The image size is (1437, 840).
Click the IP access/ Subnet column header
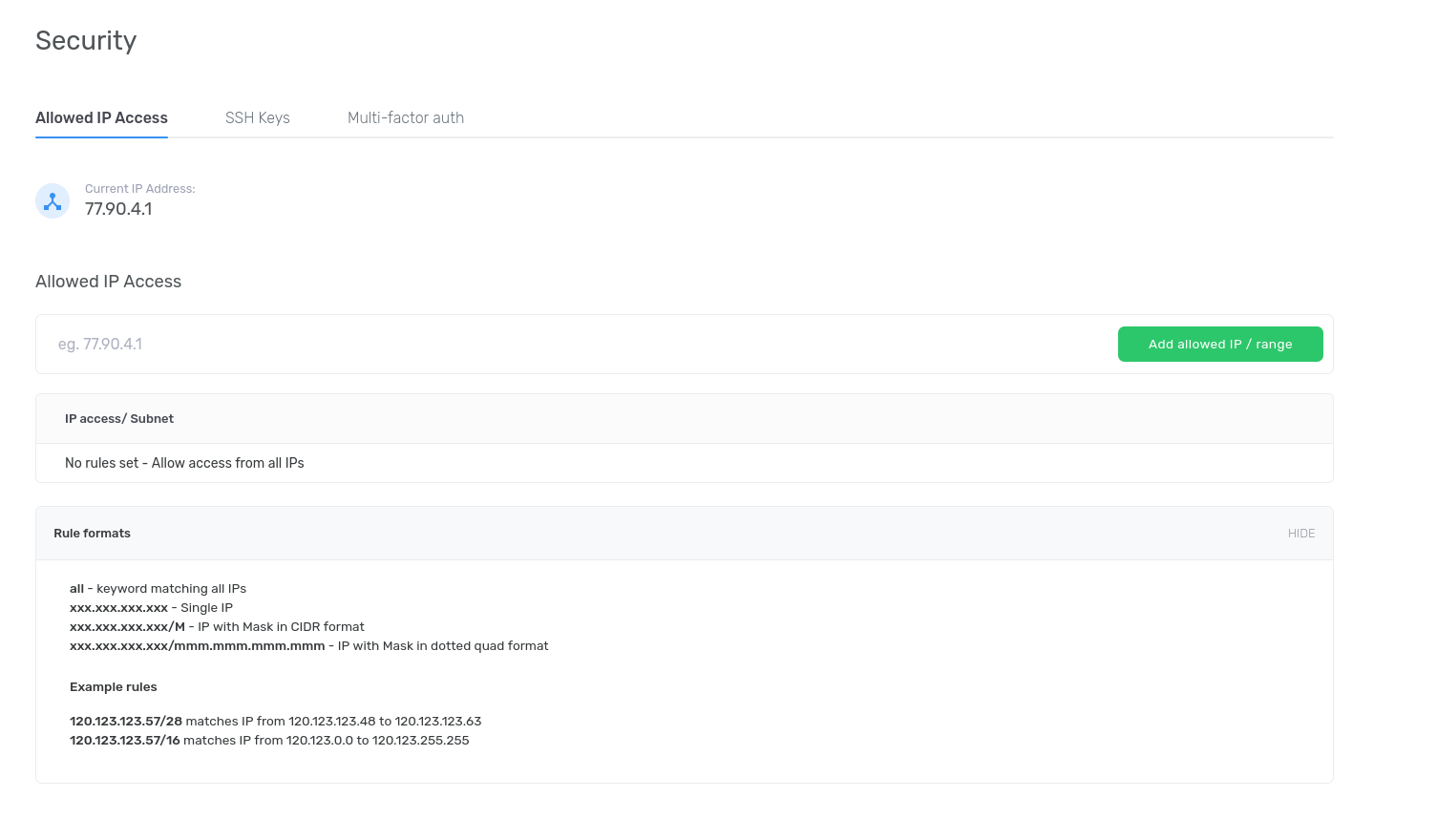point(119,419)
